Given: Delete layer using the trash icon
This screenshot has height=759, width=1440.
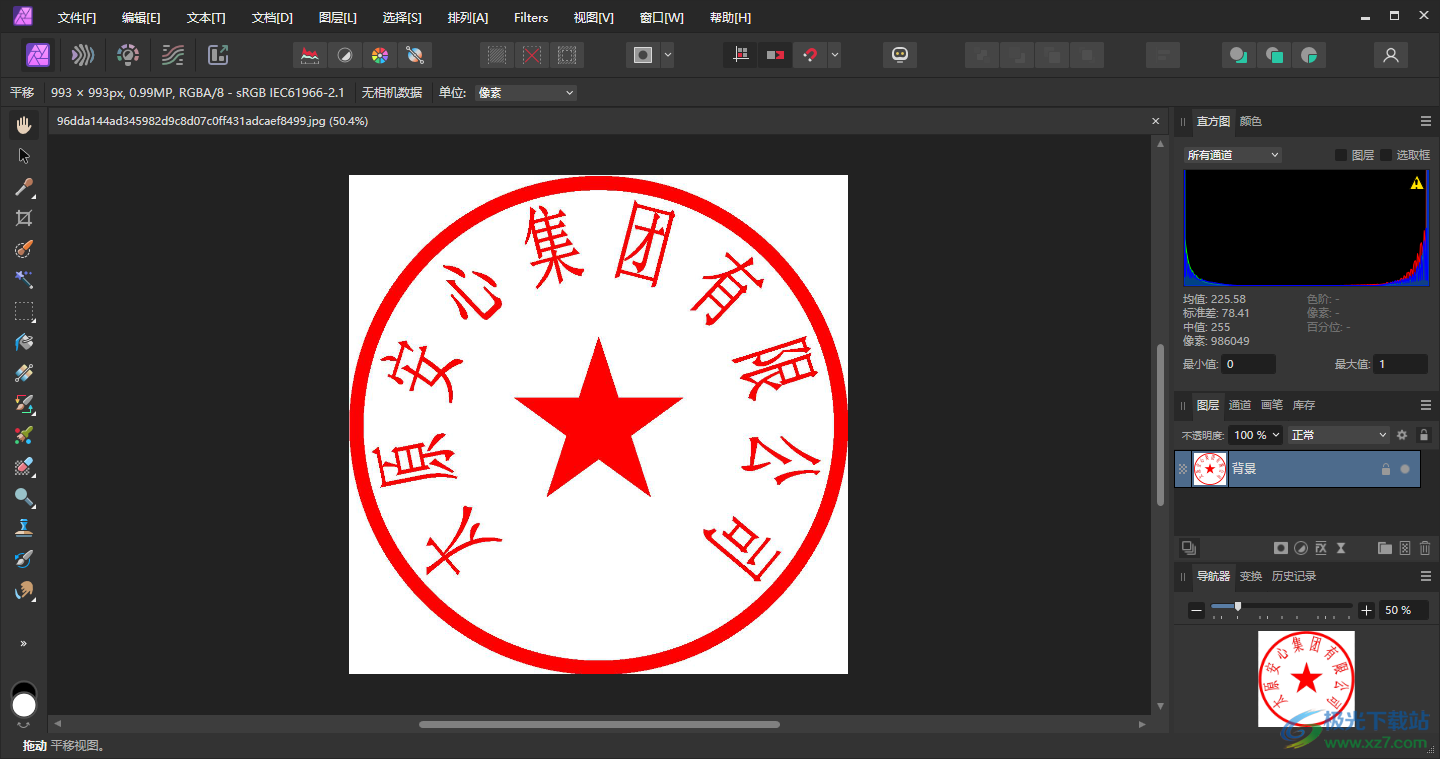Looking at the screenshot, I should 1425,548.
